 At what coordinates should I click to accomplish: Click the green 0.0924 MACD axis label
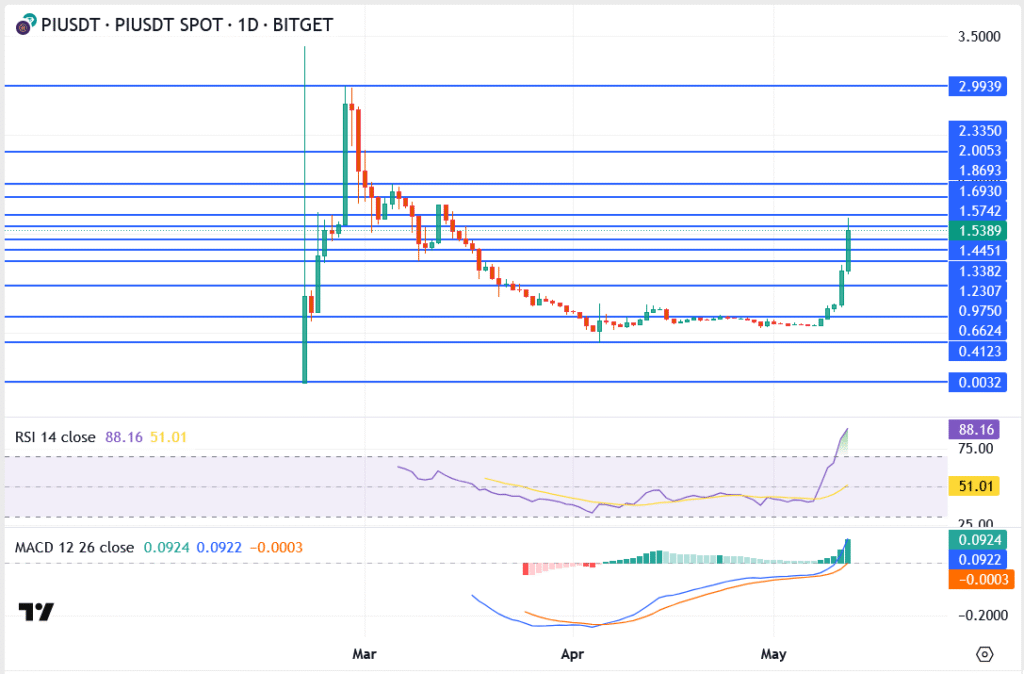click(980, 540)
